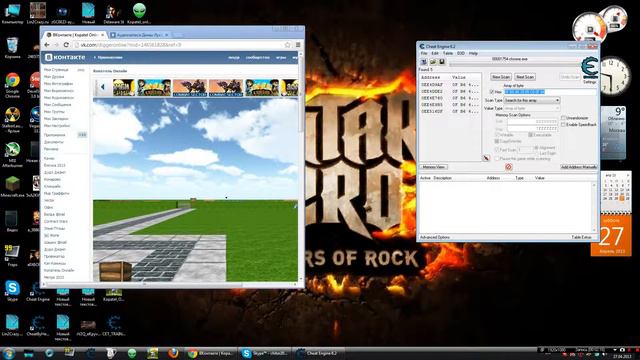Click Add Address Manually button
The image size is (640, 360).
[x=578, y=167]
